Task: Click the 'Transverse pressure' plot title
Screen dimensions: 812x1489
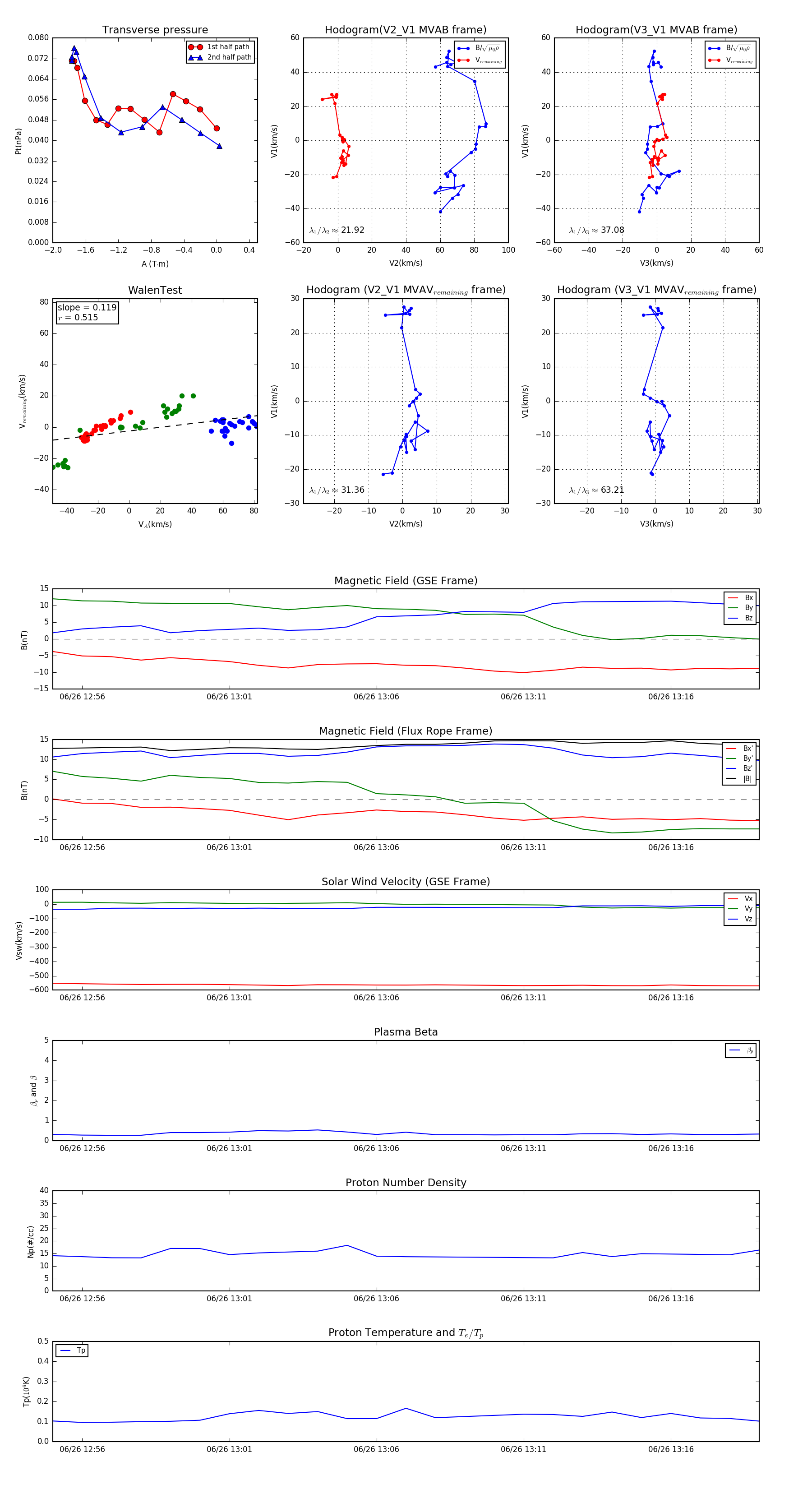Action: pyautogui.click(x=155, y=30)
